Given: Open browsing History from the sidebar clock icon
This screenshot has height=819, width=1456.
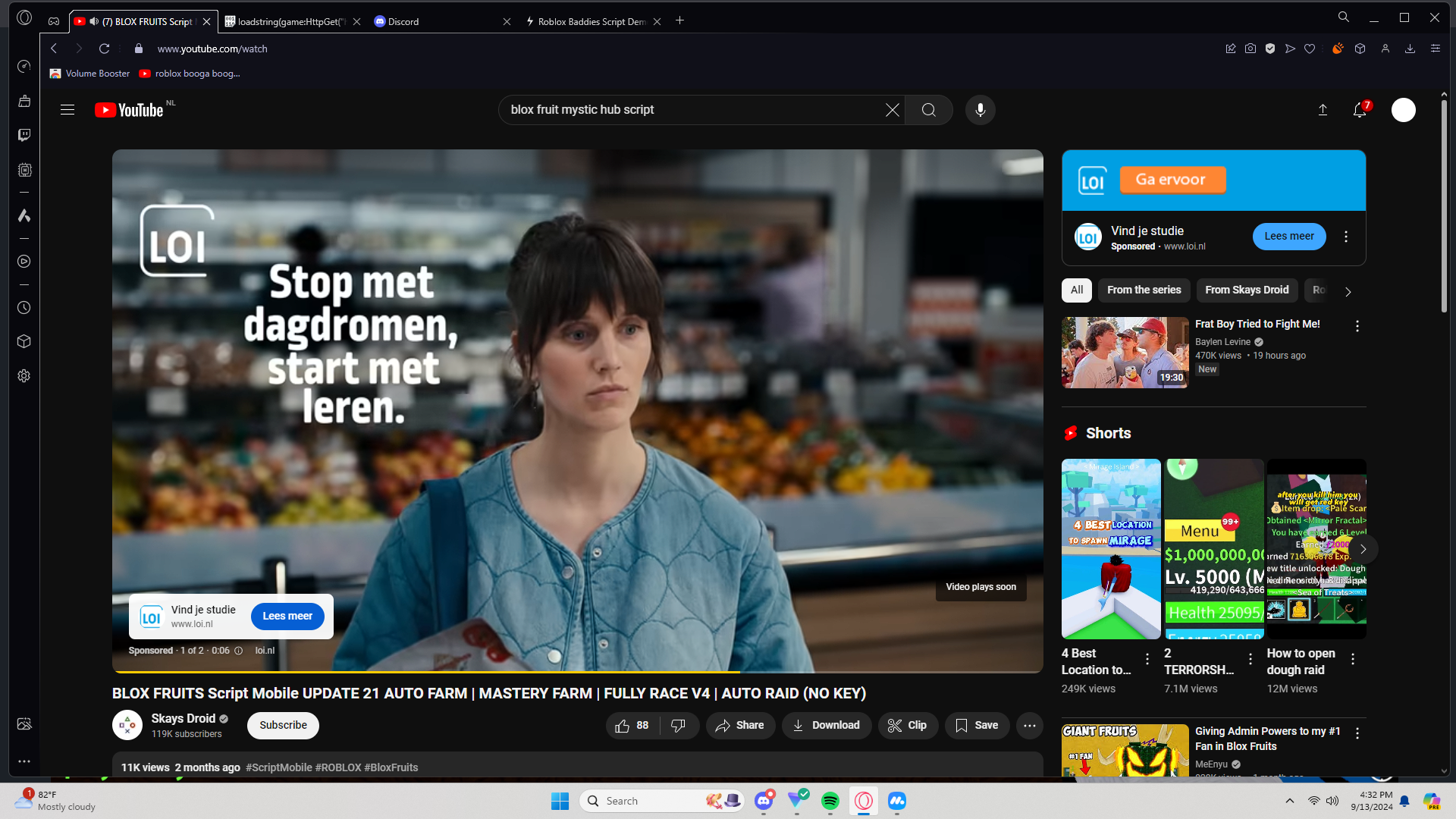Looking at the screenshot, I should (x=24, y=308).
